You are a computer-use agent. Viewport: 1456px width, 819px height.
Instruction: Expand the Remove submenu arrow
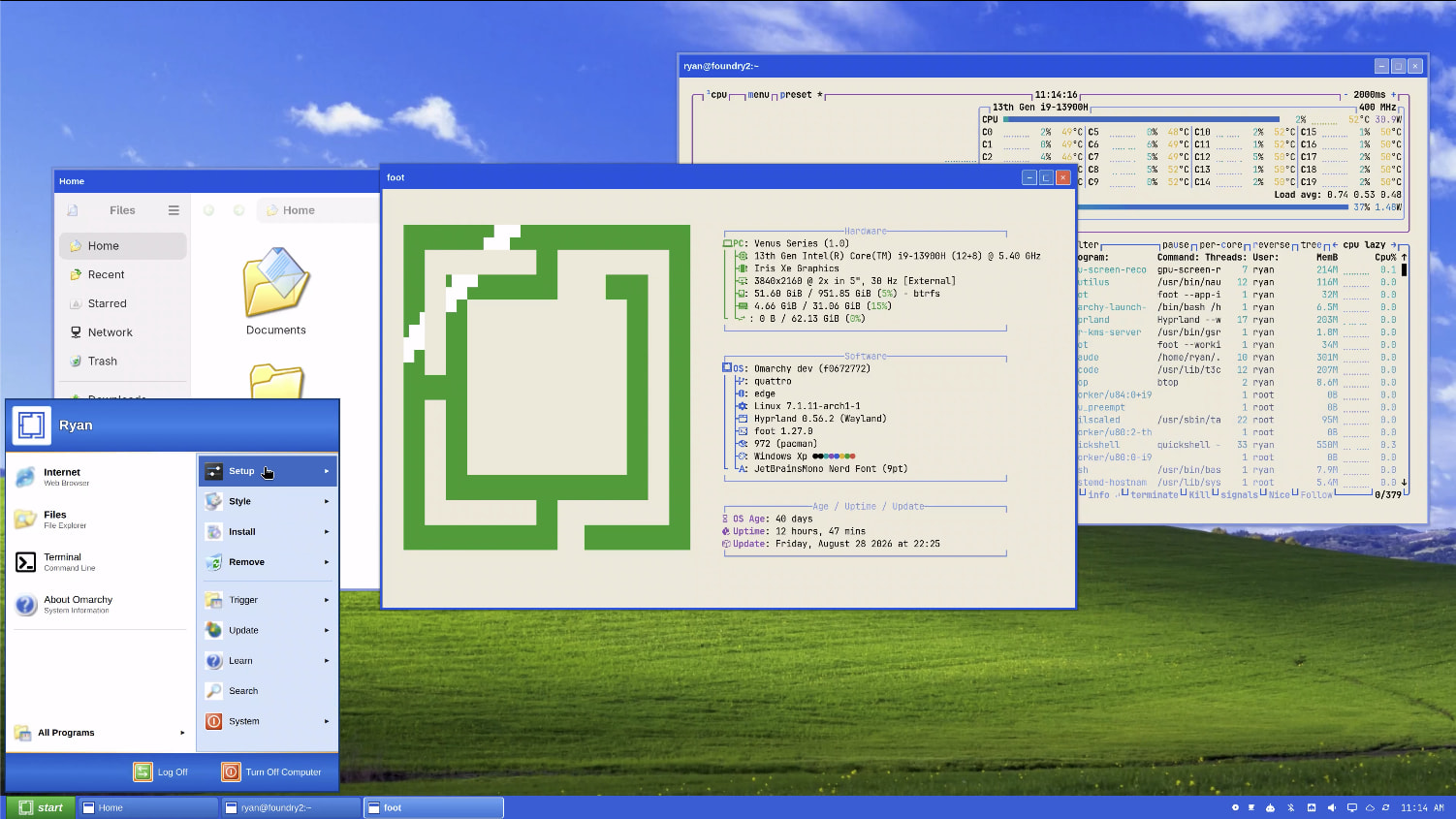coord(327,562)
